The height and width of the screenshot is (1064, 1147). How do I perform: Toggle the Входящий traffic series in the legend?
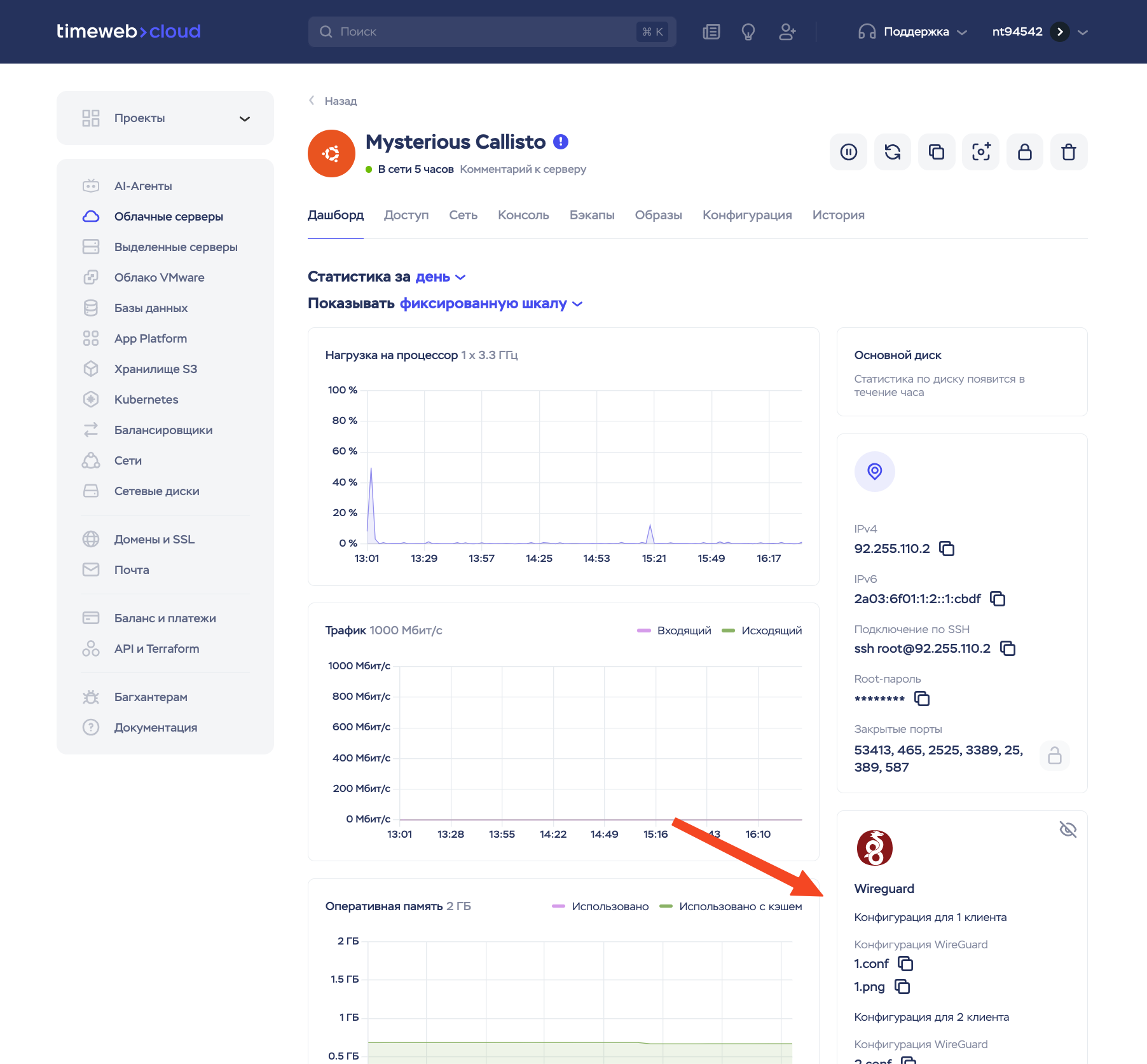[674, 631]
